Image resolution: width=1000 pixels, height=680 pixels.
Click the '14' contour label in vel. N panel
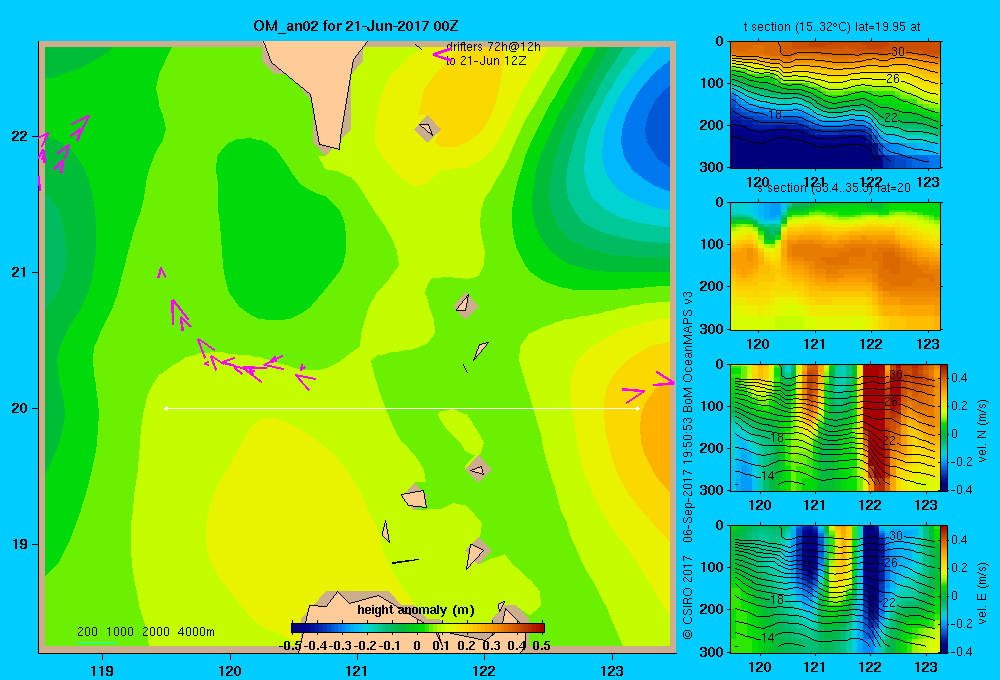[x=767, y=475]
